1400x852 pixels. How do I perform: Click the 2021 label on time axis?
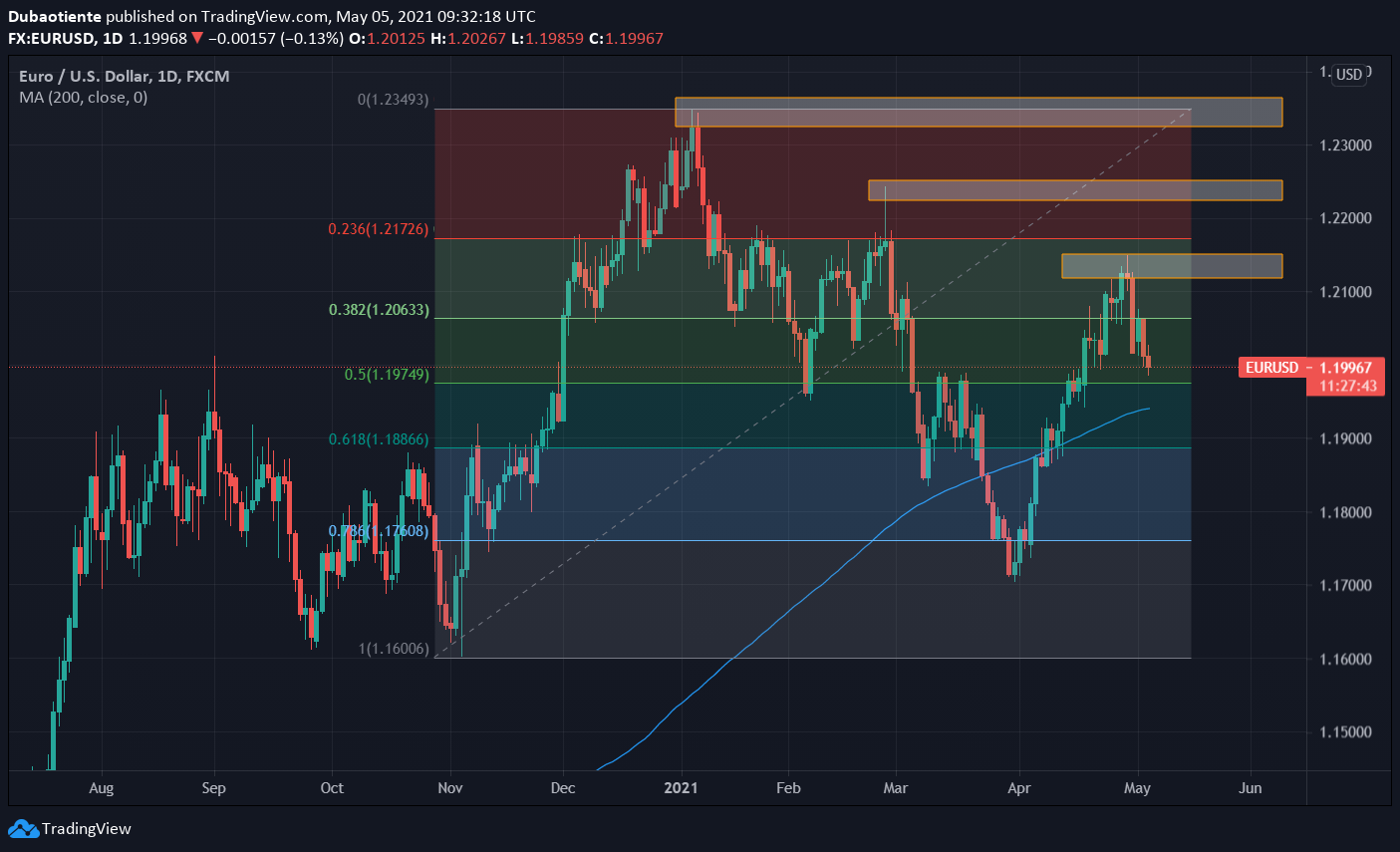click(x=682, y=788)
